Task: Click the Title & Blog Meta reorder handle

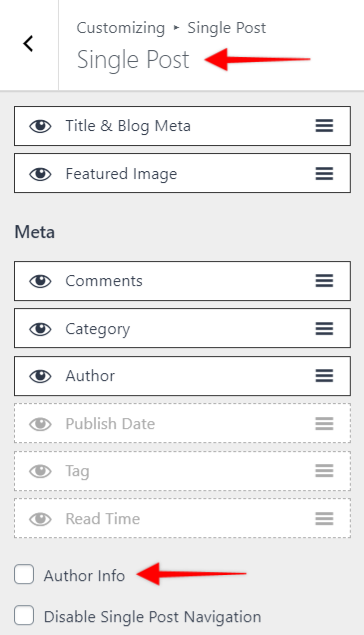Action: click(324, 126)
